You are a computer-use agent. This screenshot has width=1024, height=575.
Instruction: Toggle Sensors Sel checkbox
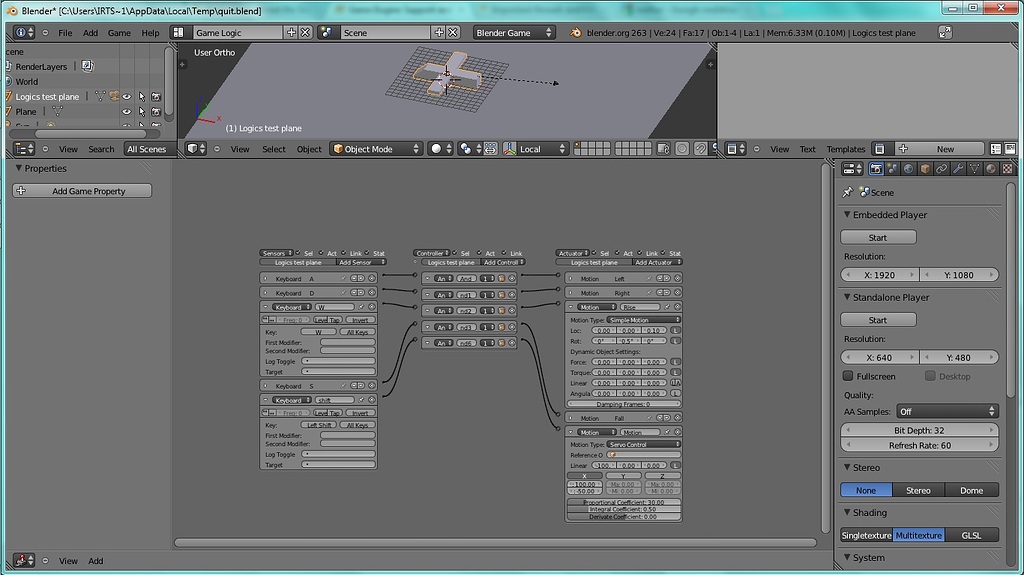coord(298,253)
